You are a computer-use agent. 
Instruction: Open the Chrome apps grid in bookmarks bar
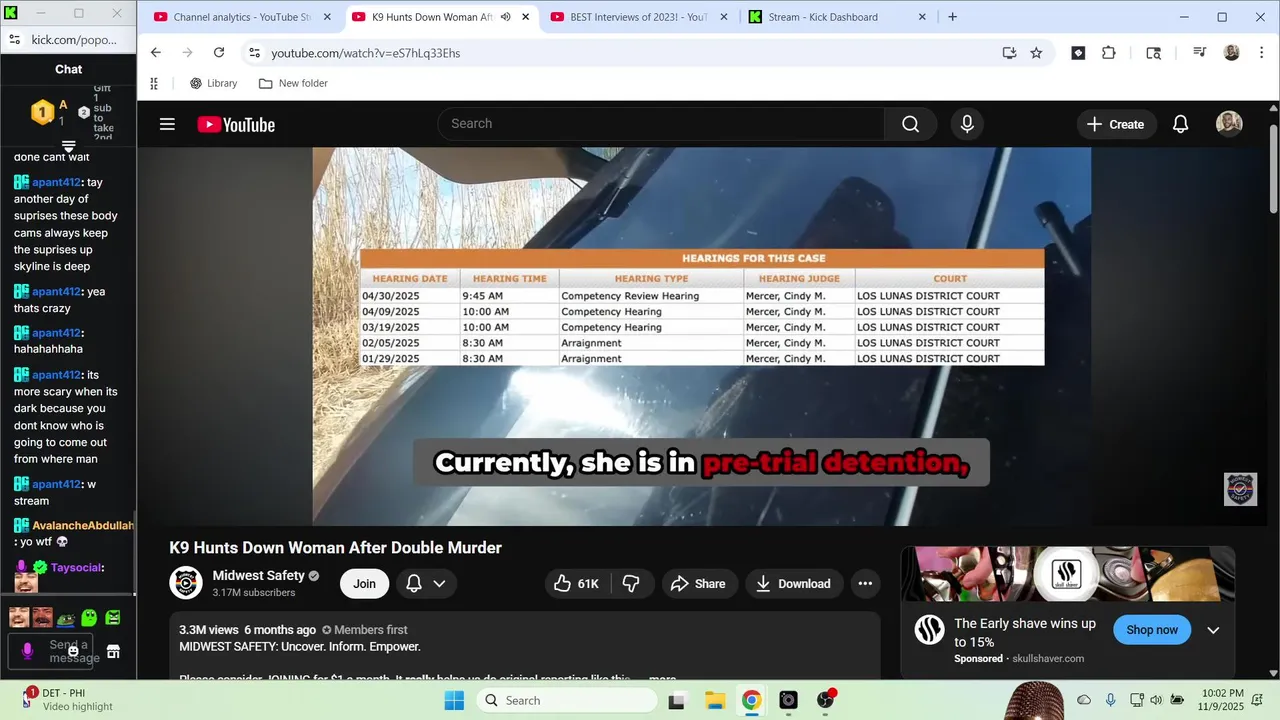tap(154, 84)
